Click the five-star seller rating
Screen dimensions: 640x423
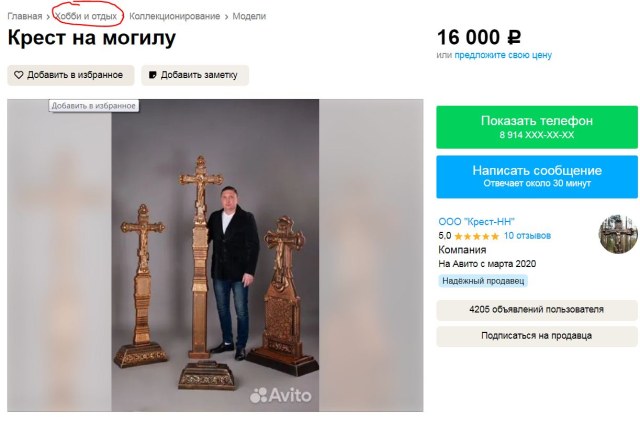477,236
